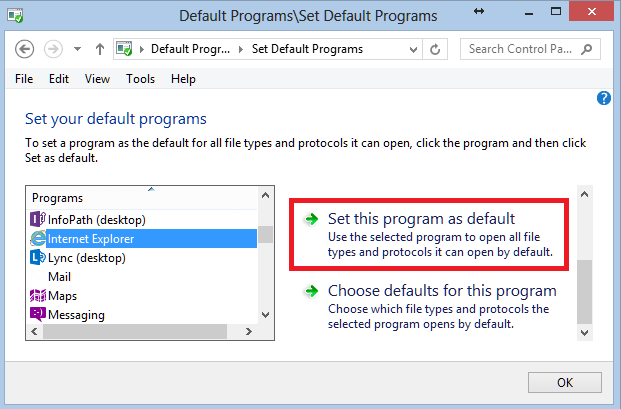Image resolution: width=621 pixels, height=409 pixels.
Task: Sort by the Programs column header
Action: click(143, 198)
